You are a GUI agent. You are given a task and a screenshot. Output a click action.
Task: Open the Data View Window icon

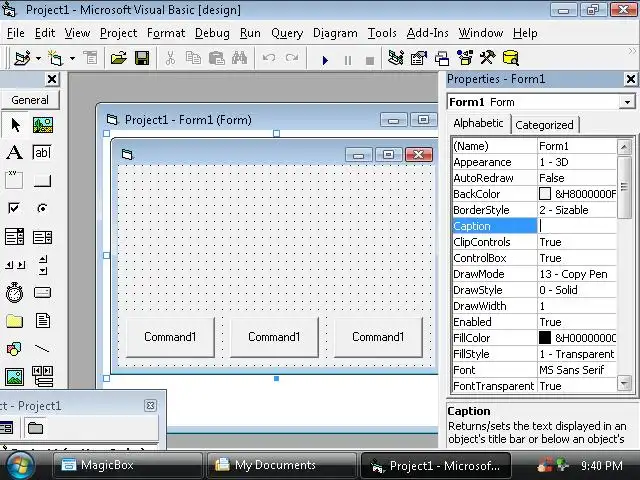click(511, 58)
